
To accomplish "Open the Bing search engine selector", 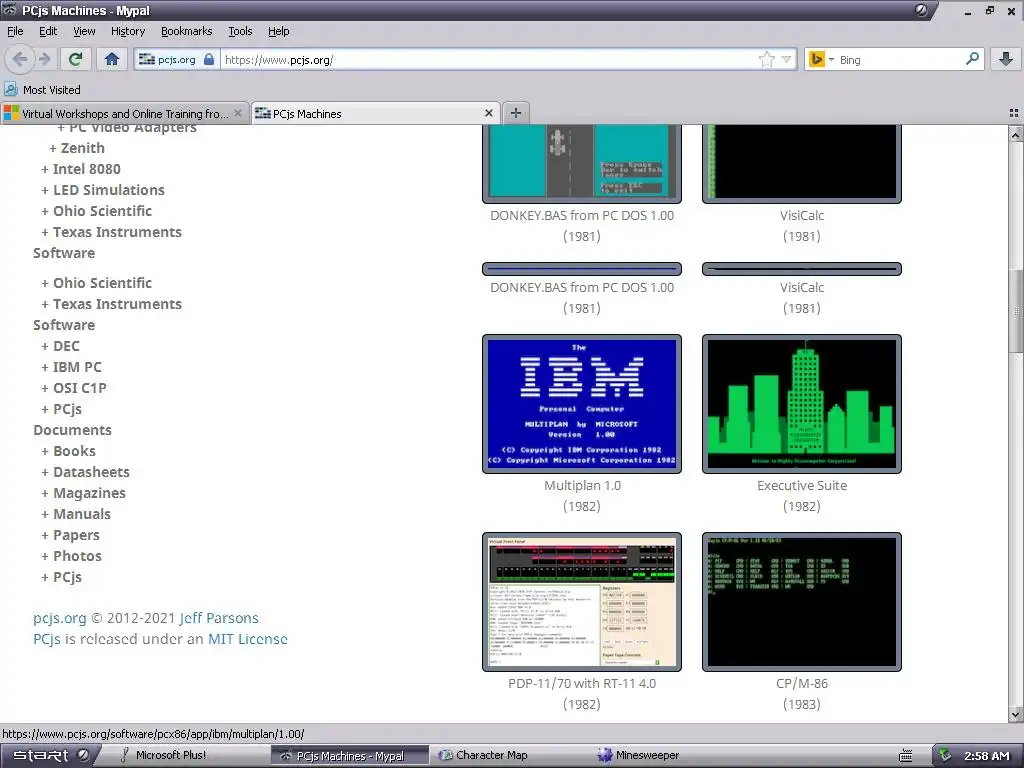I will [822, 59].
